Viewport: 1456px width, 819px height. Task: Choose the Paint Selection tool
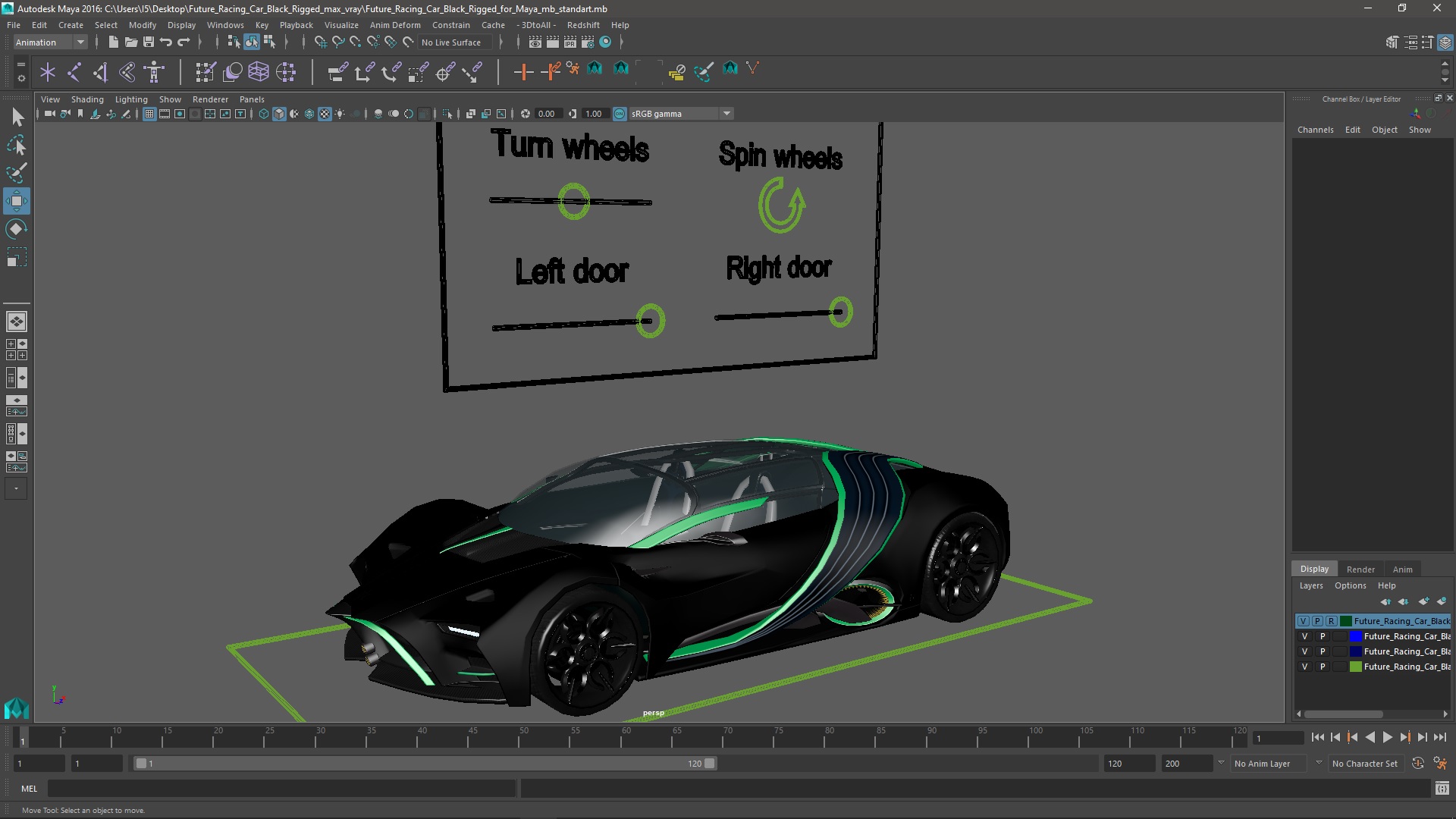17,173
